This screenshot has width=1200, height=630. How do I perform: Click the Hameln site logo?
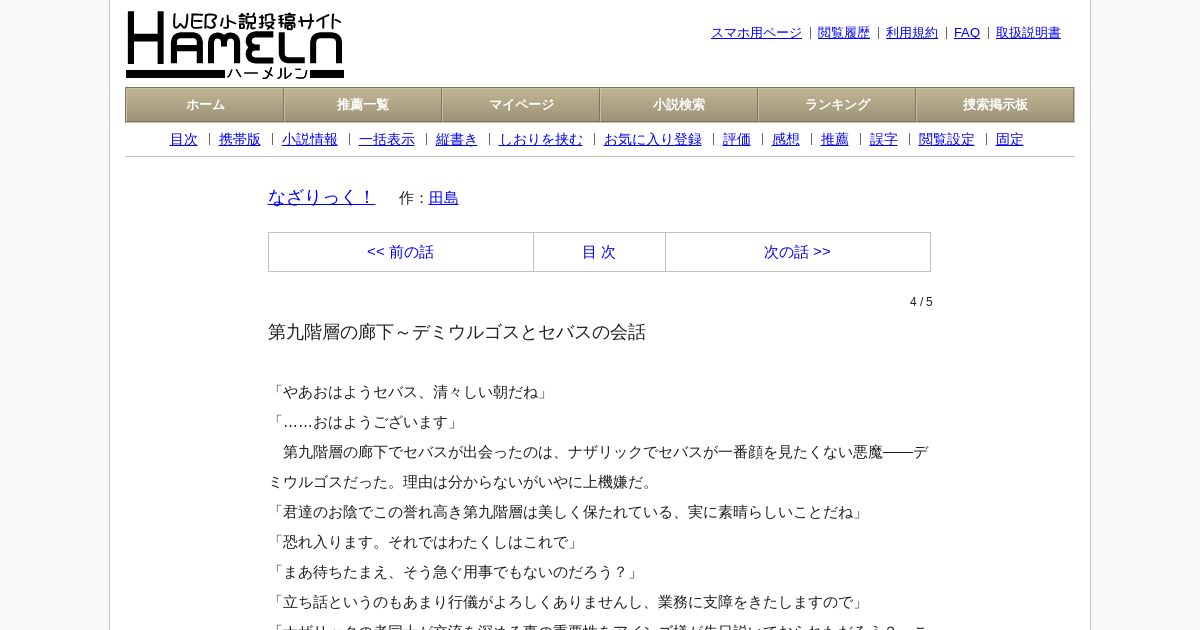(x=235, y=45)
